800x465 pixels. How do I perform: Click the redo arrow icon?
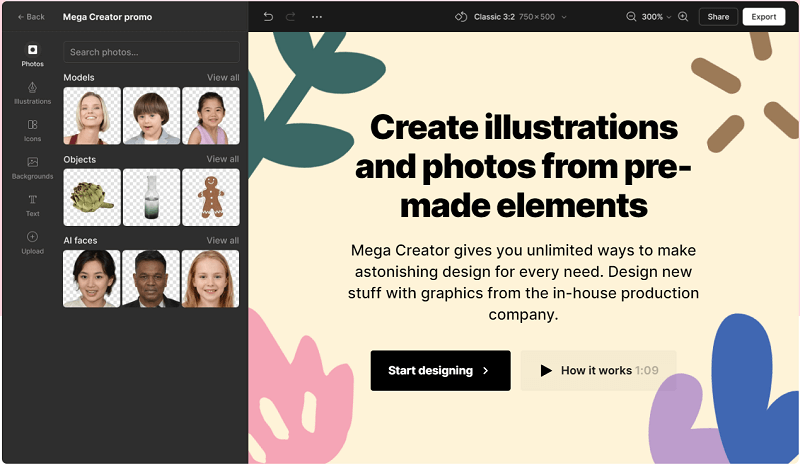click(291, 17)
